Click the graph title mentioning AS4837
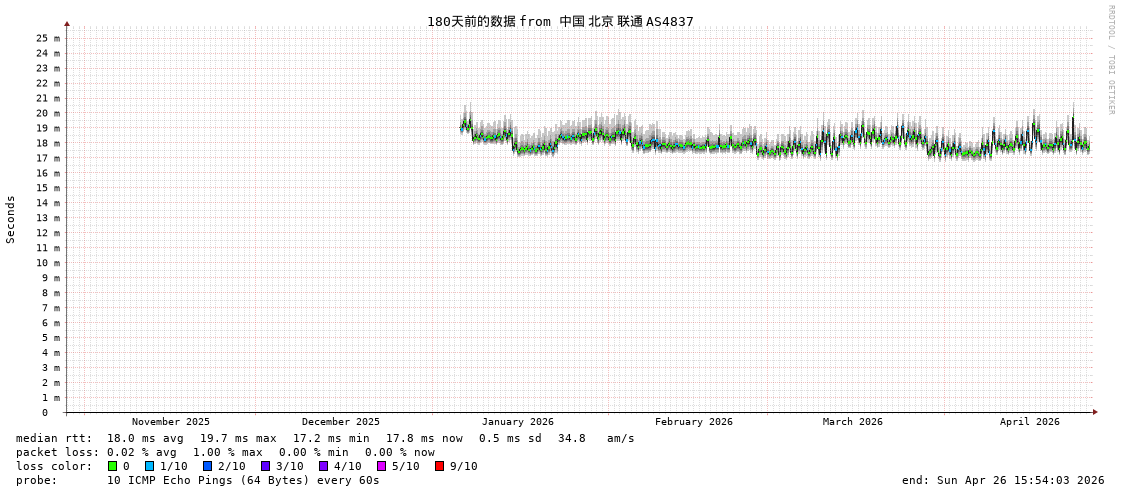The image size is (1121, 494). coord(560,21)
